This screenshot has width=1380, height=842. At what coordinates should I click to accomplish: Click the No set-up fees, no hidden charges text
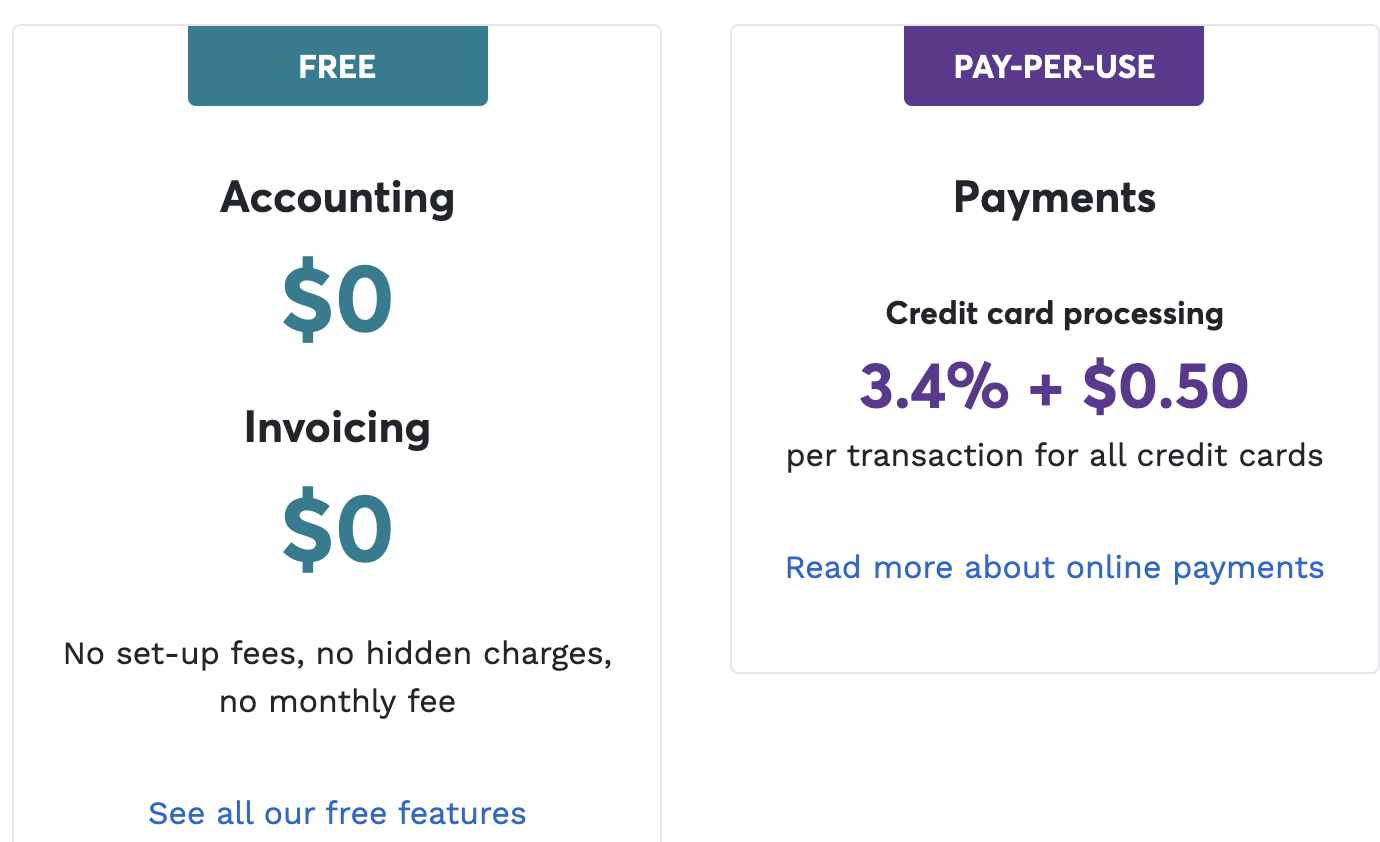(338, 654)
